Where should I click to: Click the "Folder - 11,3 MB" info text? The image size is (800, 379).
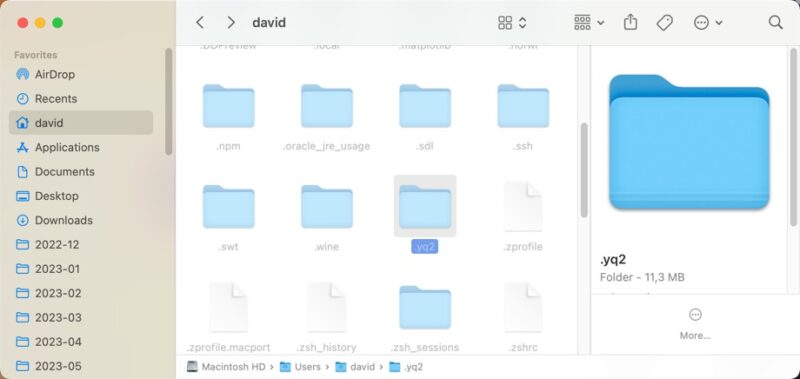(642, 277)
